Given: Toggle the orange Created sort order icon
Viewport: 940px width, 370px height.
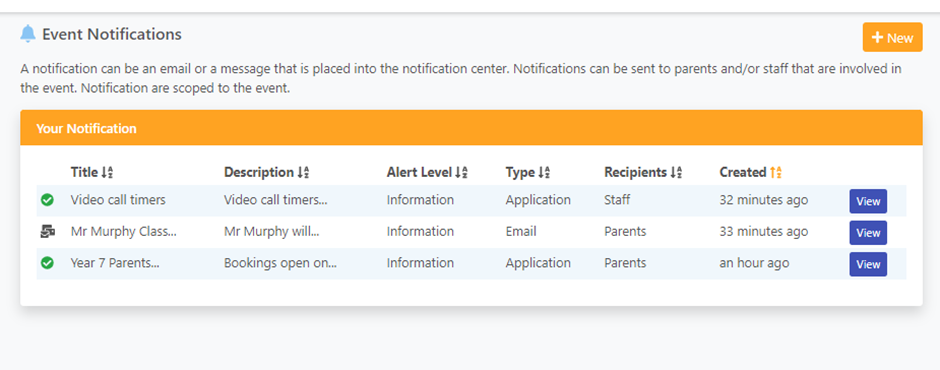Looking at the screenshot, I should pos(776,173).
